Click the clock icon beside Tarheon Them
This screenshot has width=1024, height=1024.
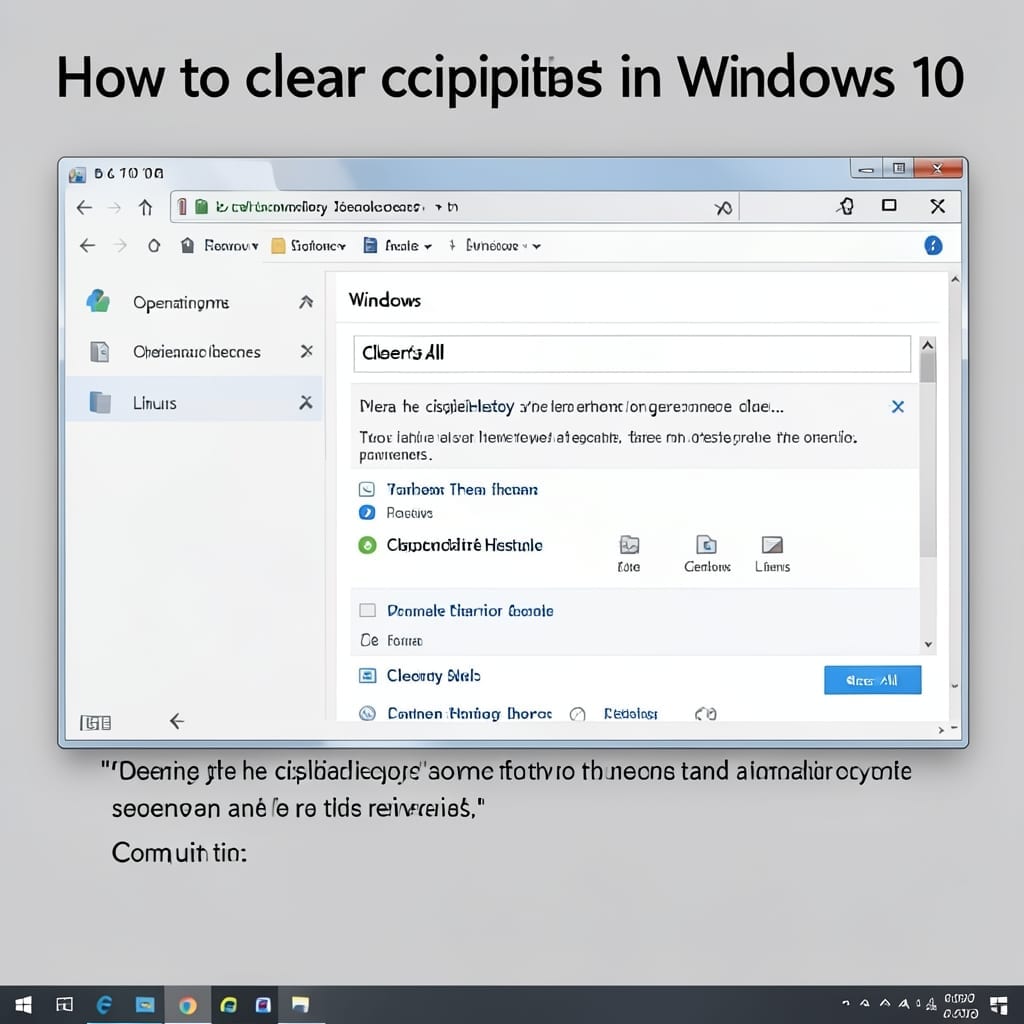coord(367,489)
